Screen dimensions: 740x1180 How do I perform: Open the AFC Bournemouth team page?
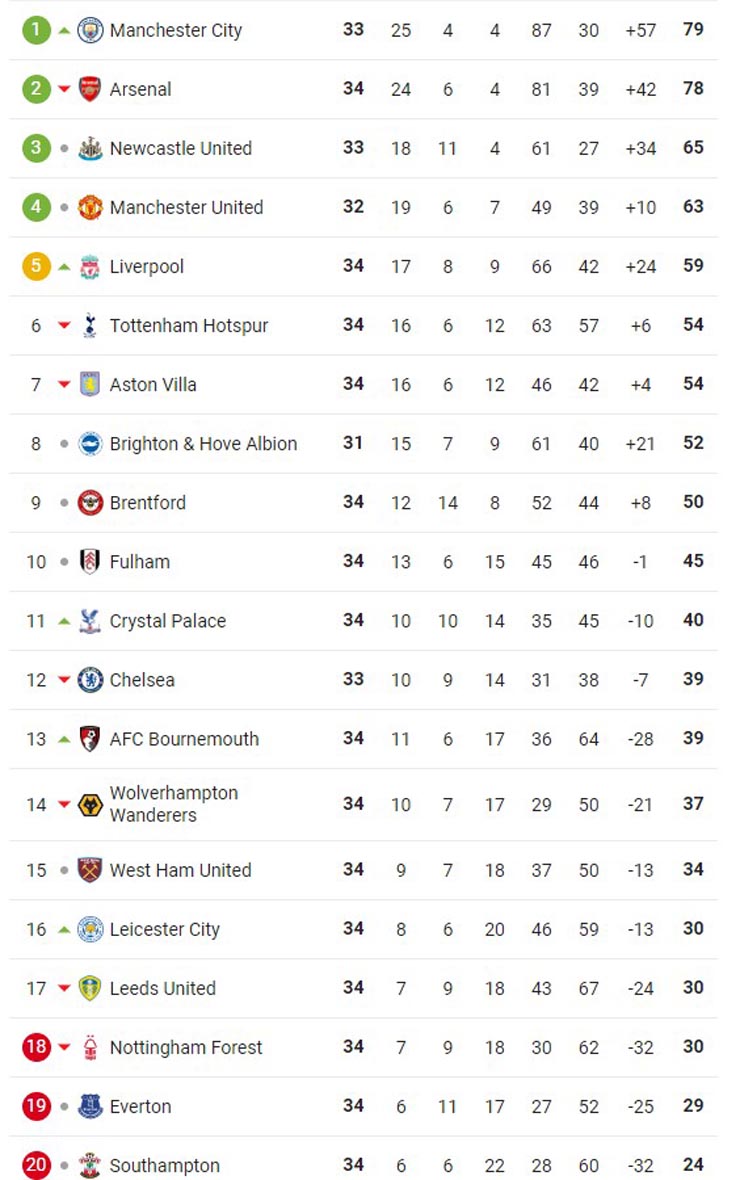[x=184, y=739]
